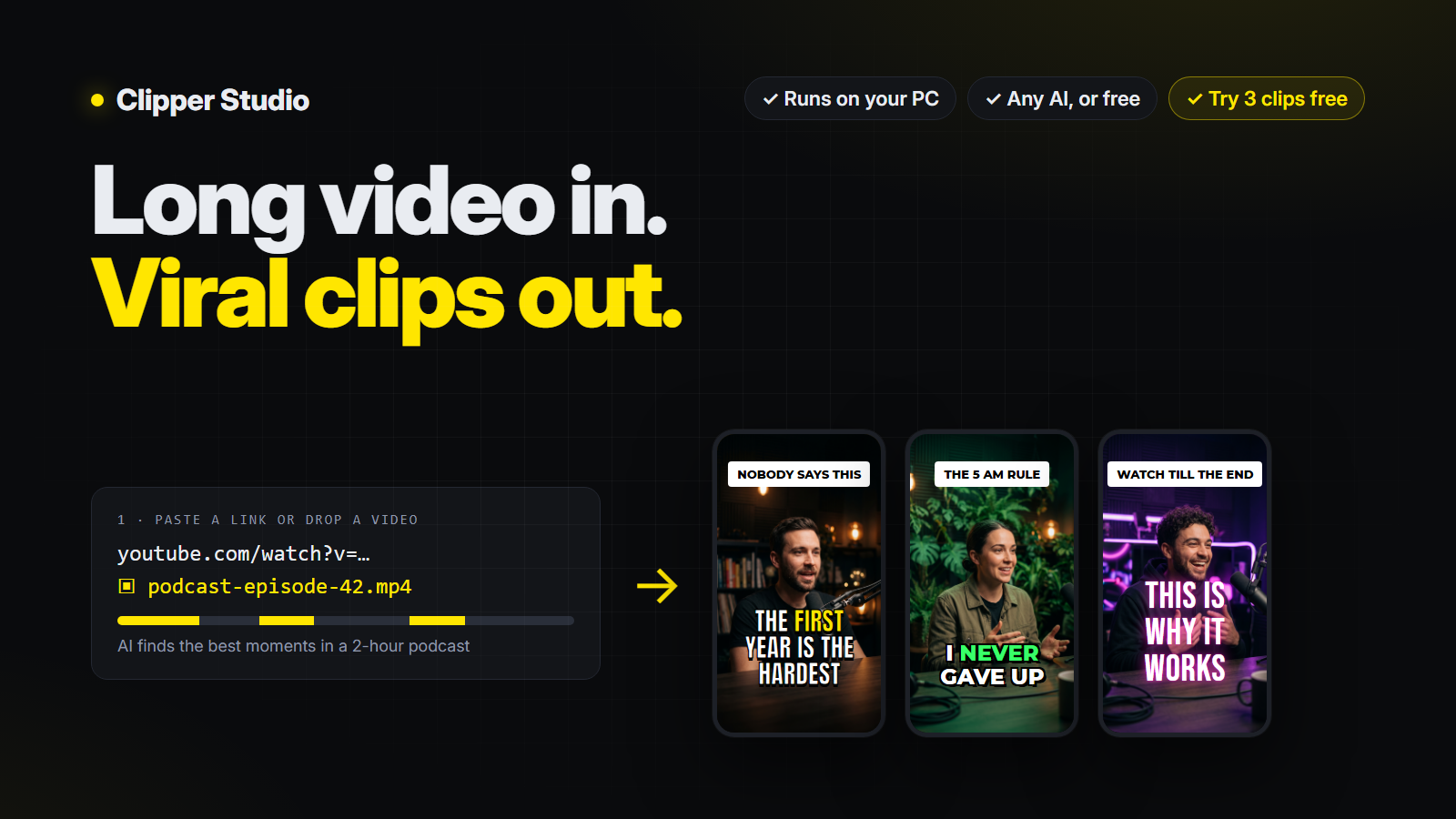Open the "Nobody Says This" clip thumbnail

tap(799, 583)
